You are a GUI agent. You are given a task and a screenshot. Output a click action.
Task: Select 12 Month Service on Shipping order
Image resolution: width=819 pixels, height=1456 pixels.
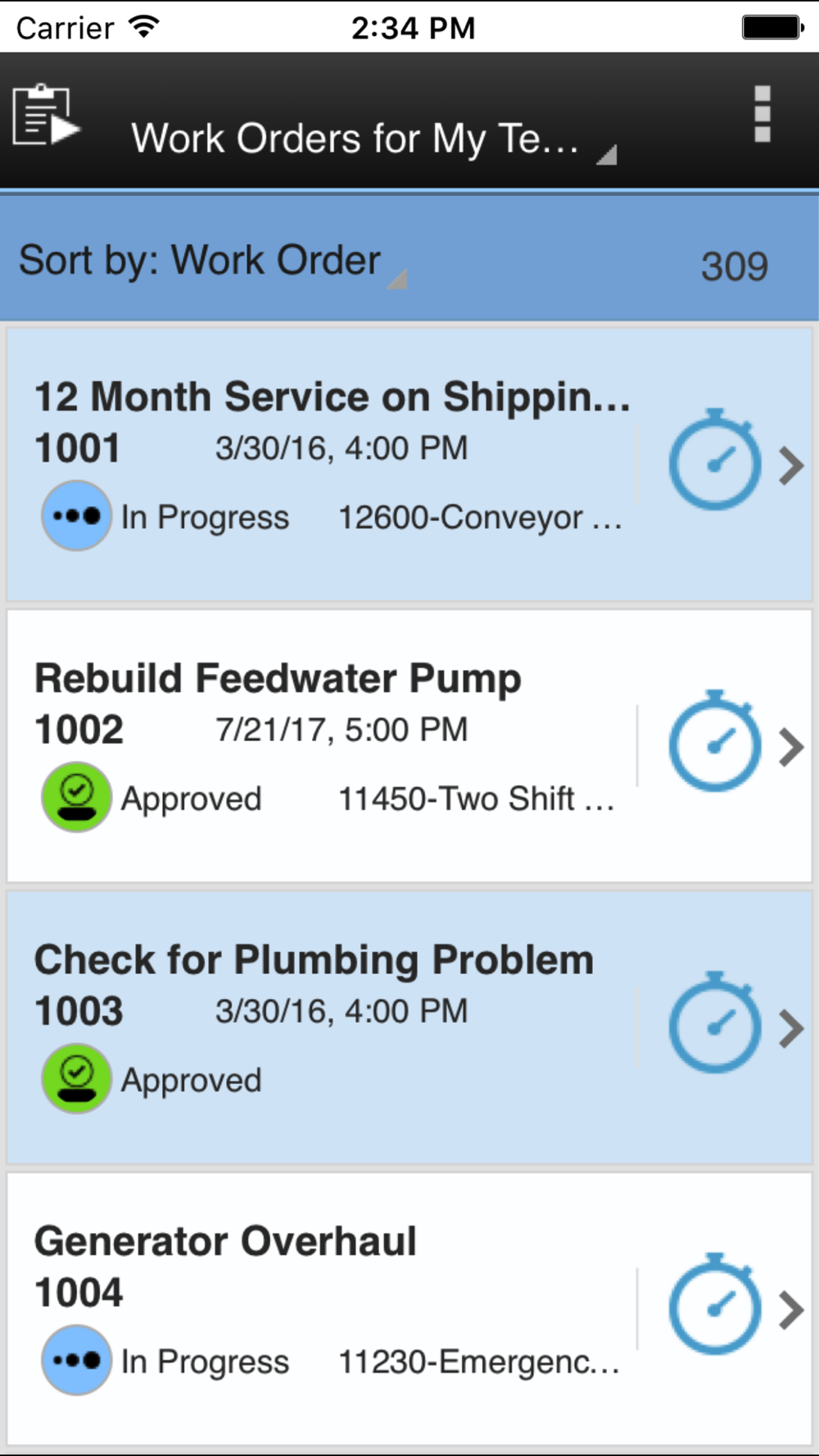(x=333, y=397)
